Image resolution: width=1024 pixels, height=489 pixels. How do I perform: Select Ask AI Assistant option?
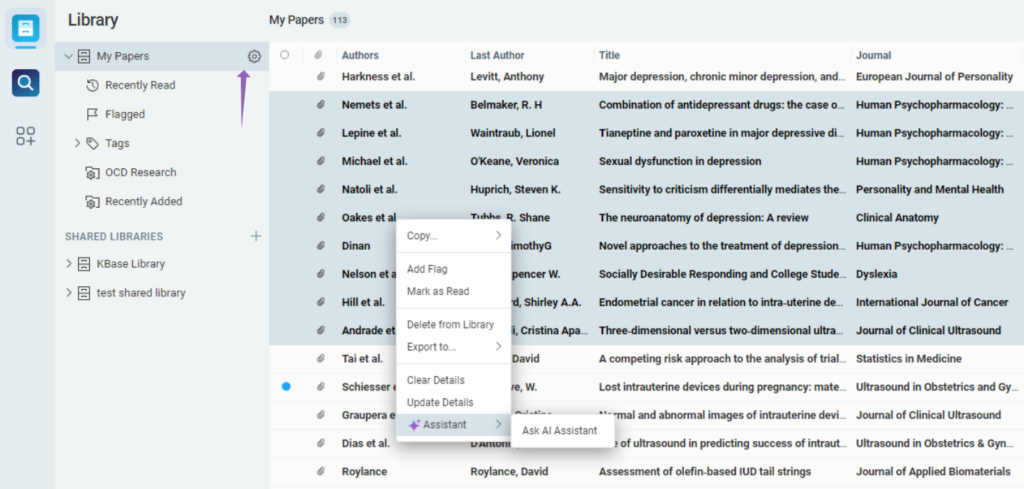[x=559, y=430]
